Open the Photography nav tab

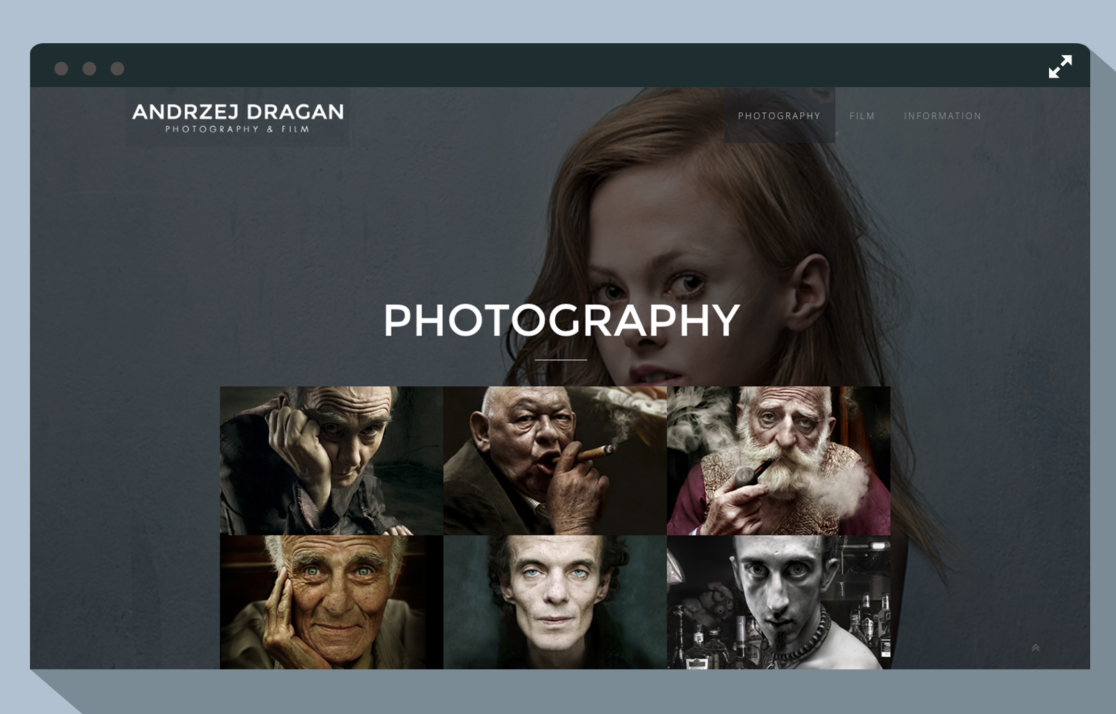(779, 116)
